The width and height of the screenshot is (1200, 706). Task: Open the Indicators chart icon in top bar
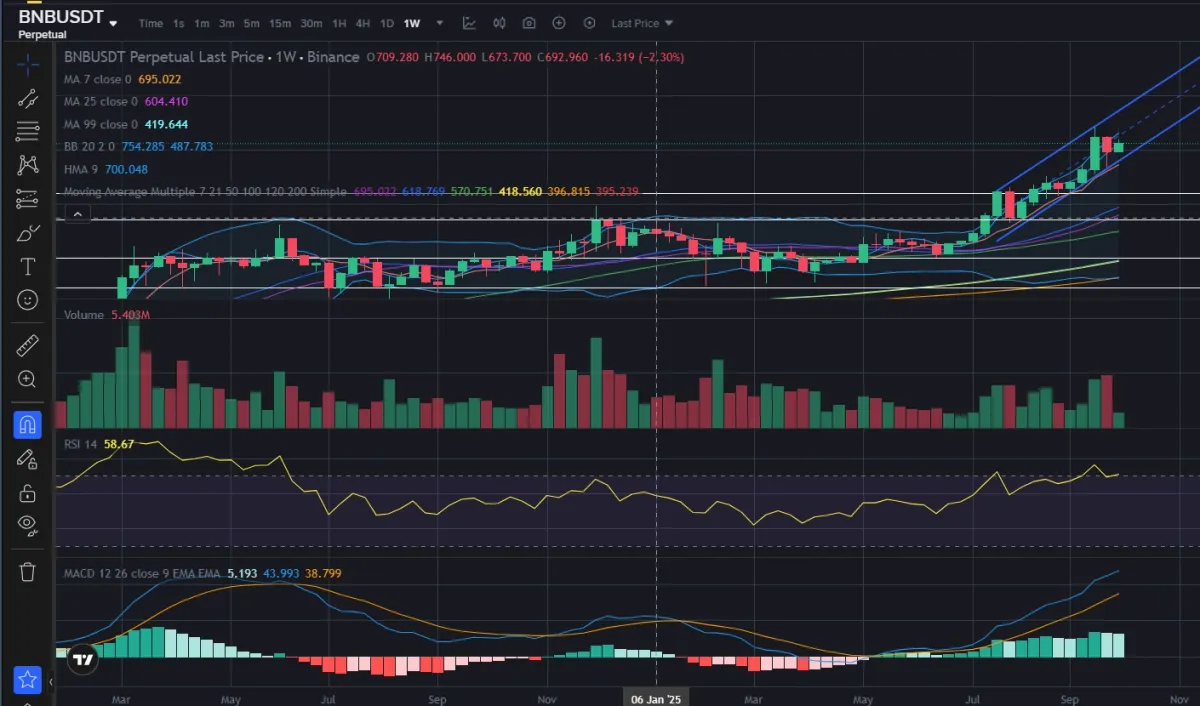(x=470, y=23)
